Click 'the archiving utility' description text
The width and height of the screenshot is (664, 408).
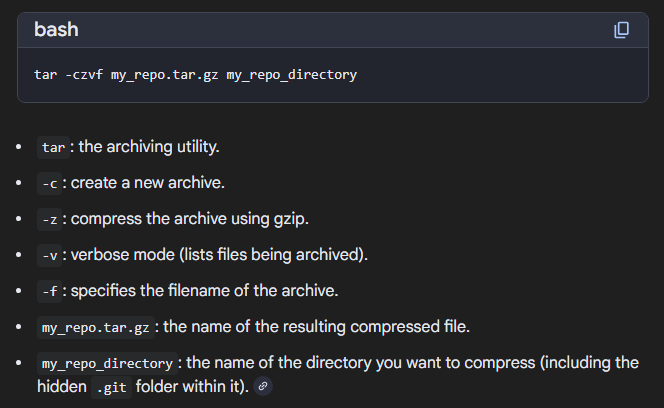tap(148, 147)
